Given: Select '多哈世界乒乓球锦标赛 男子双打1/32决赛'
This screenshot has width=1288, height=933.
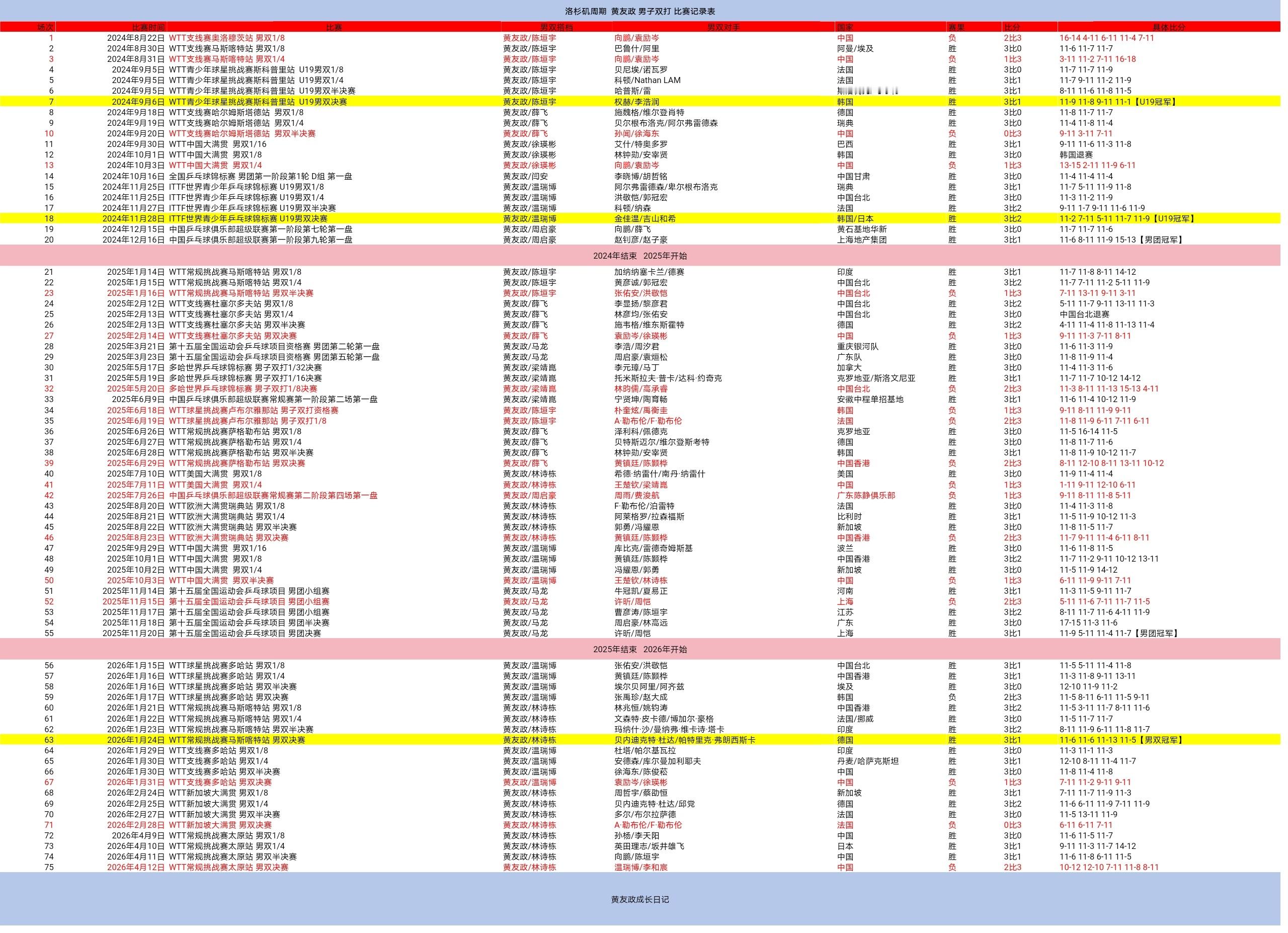Looking at the screenshot, I should coord(246,369).
